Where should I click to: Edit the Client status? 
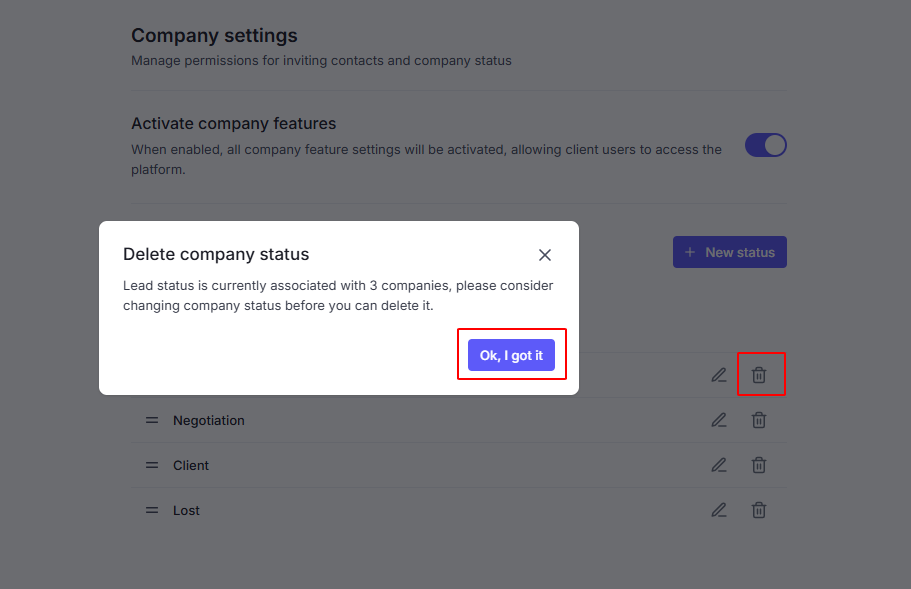coord(718,465)
